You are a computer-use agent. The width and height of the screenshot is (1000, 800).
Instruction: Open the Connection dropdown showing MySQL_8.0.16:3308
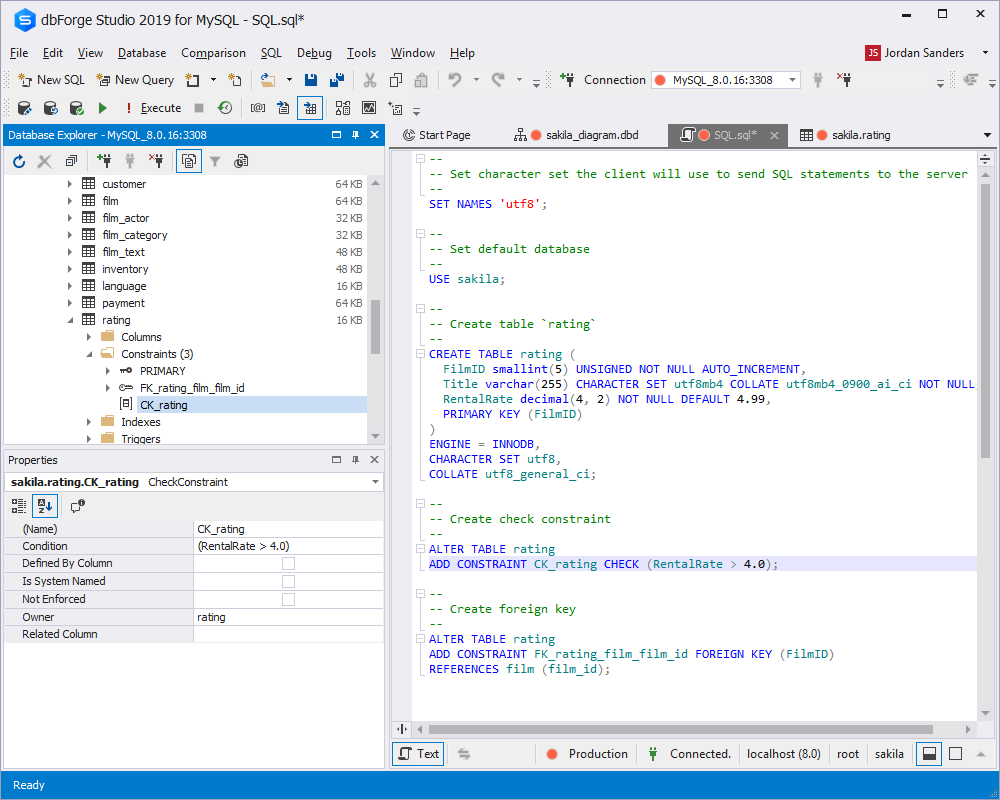coord(794,79)
